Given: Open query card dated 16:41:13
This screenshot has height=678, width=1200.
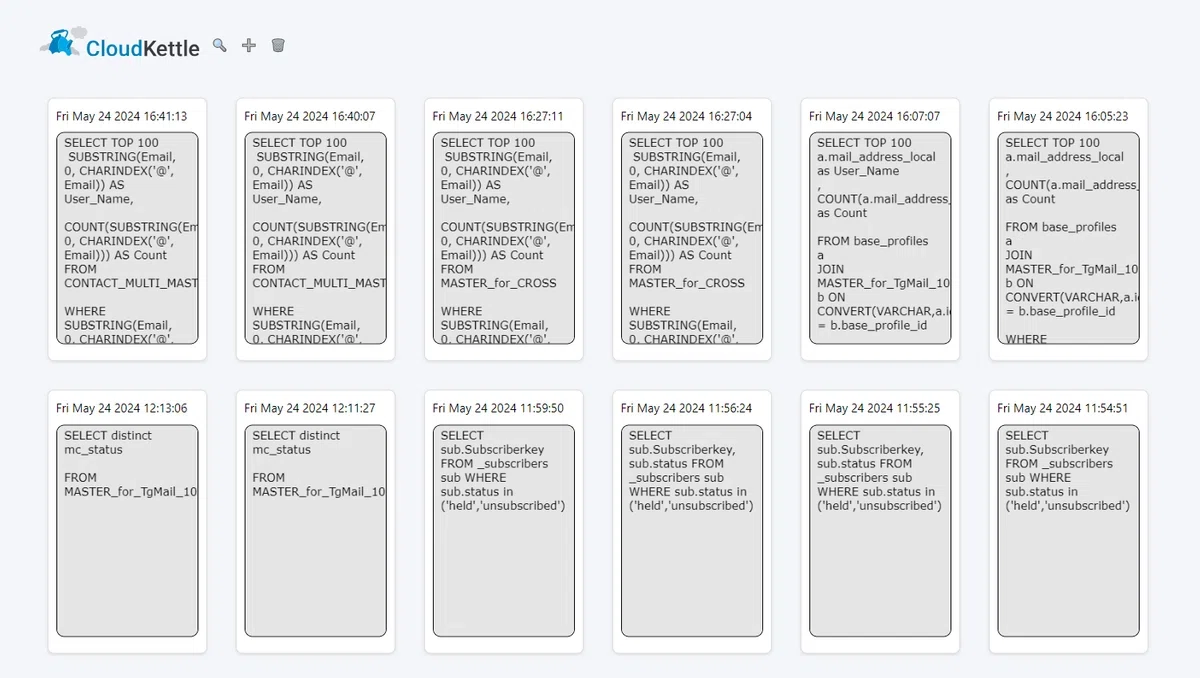Looking at the screenshot, I should (x=127, y=229).
